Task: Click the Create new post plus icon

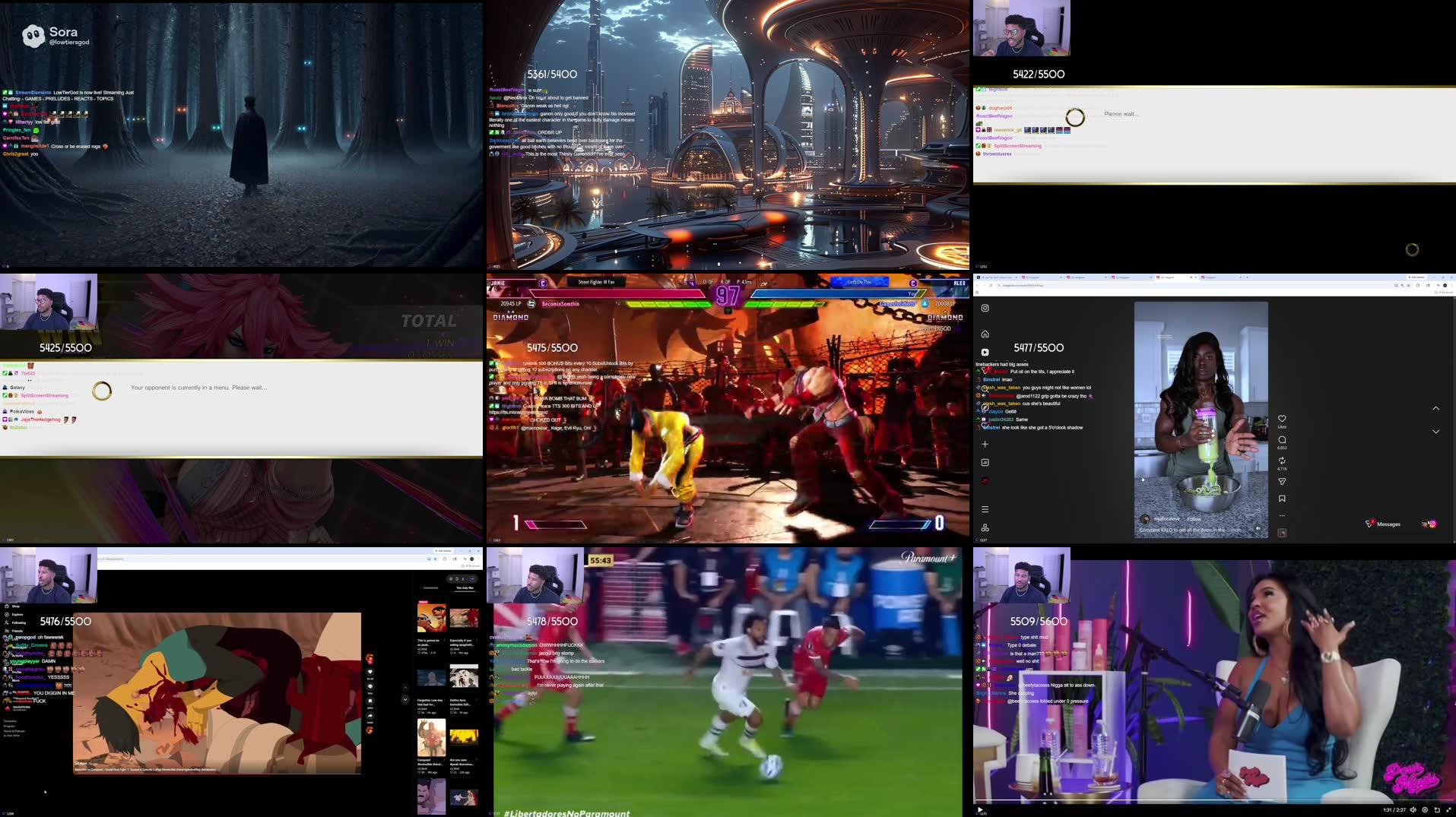Action: click(x=985, y=444)
